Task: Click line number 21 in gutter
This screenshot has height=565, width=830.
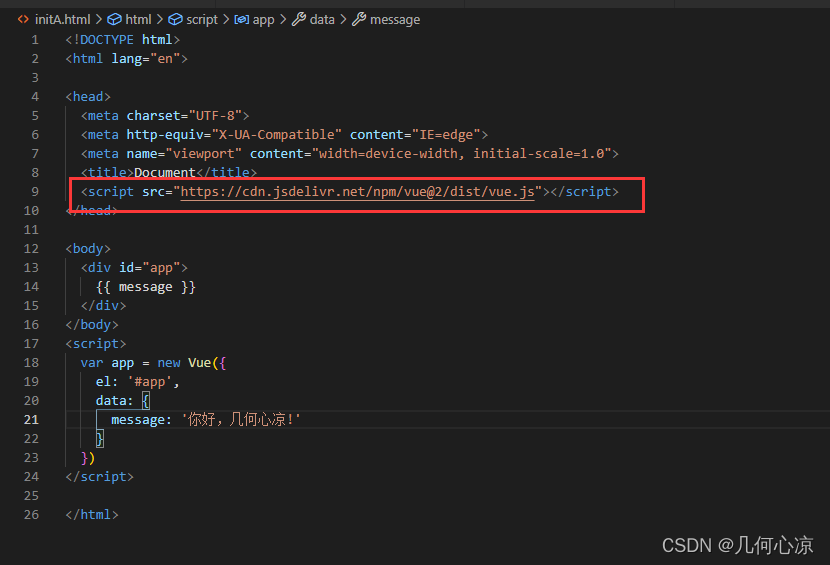Action: click(x=31, y=420)
